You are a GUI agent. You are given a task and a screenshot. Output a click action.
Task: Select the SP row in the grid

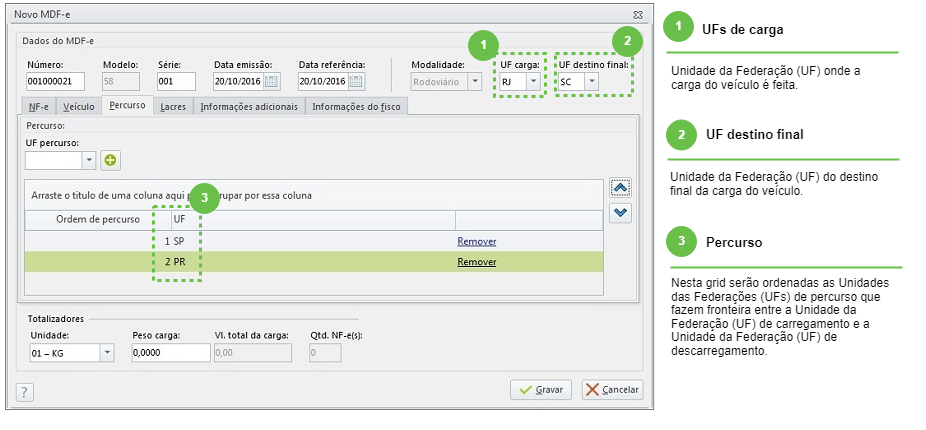314,242
